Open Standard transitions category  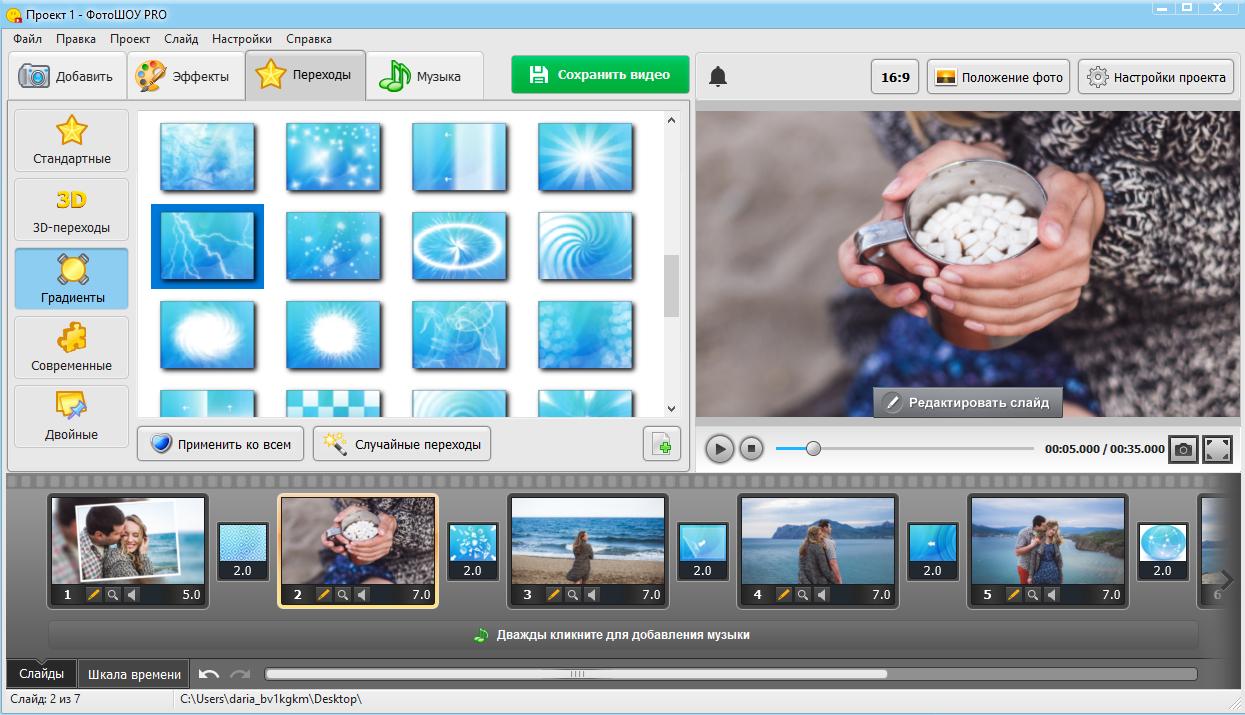click(72, 141)
